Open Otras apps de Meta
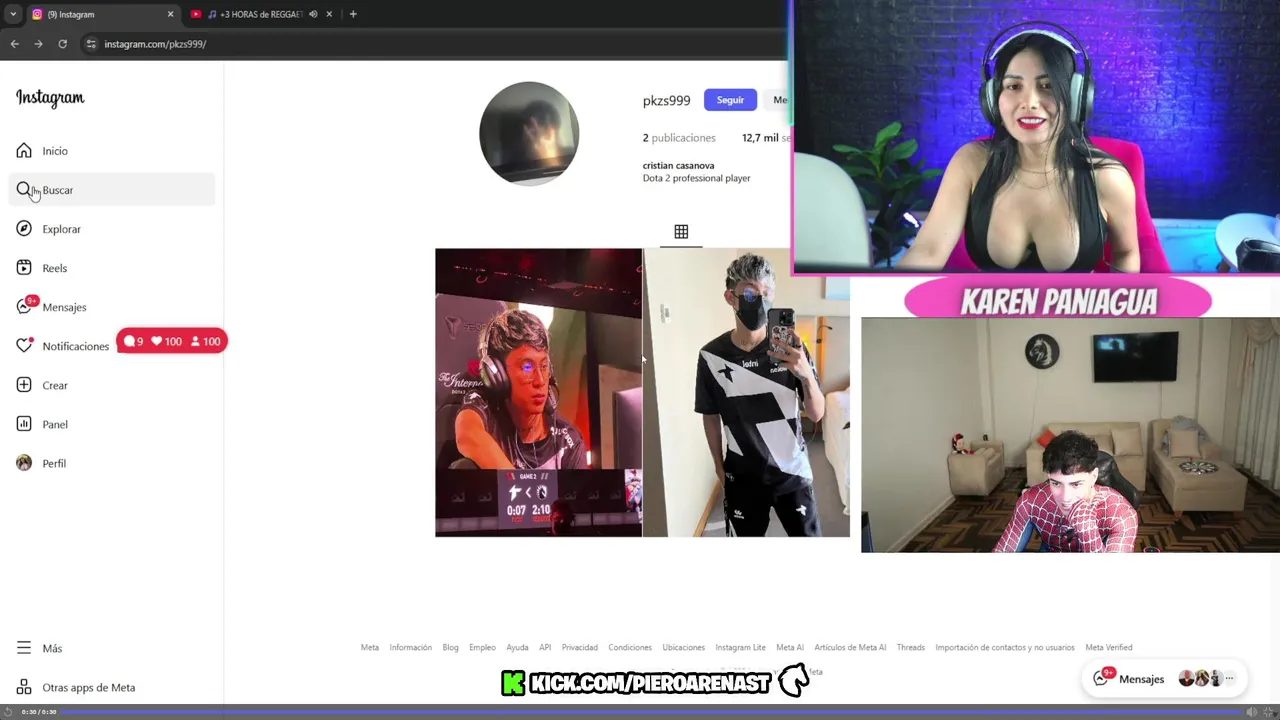The image size is (1280, 720). tap(112, 687)
